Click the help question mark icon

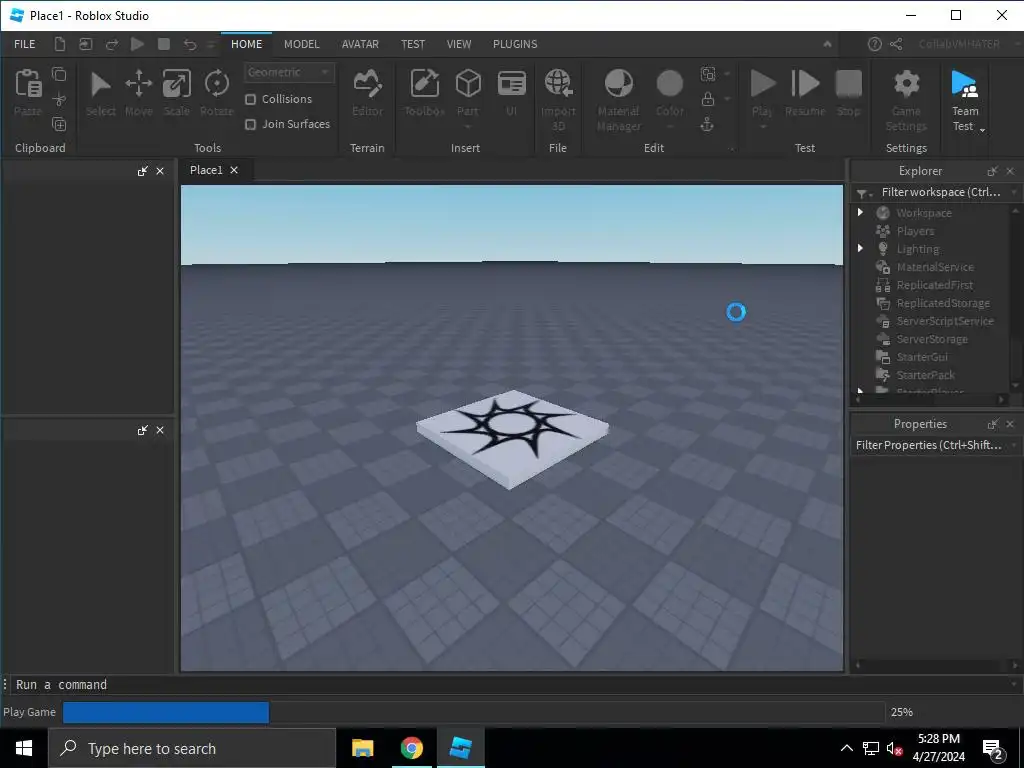coord(874,44)
